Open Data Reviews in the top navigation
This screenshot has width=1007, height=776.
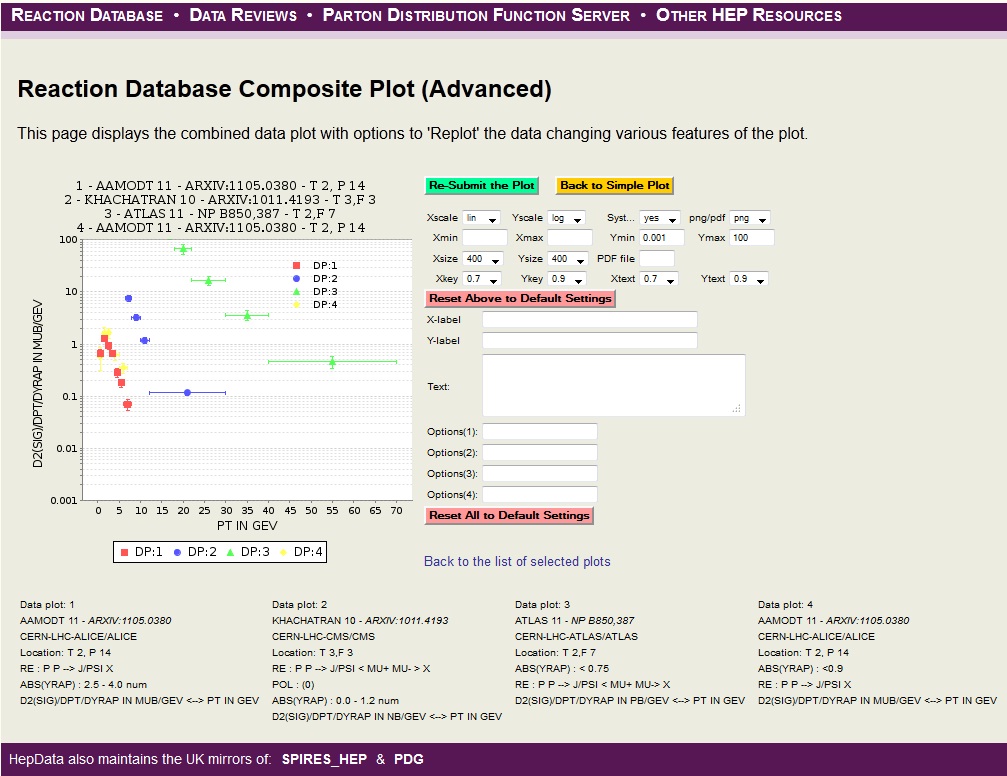pyautogui.click(x=243, y=15)
